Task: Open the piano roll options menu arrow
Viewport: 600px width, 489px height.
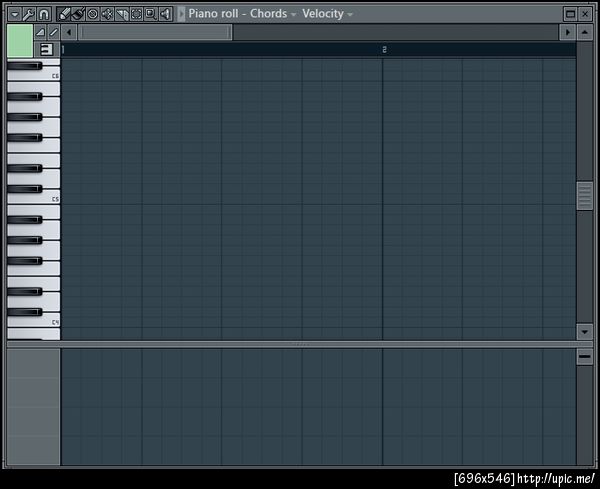Action: click(15, 15)
